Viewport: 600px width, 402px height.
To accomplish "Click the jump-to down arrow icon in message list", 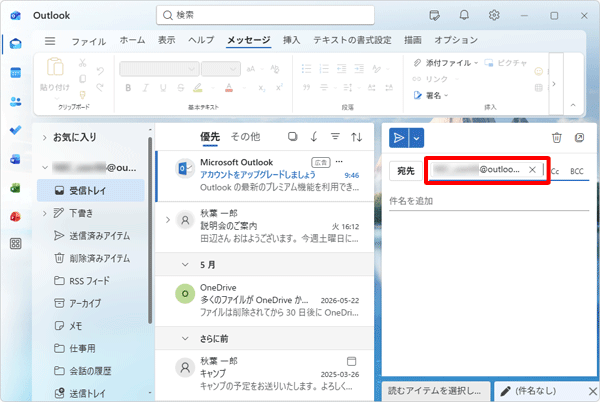I will tap(314, 137).
